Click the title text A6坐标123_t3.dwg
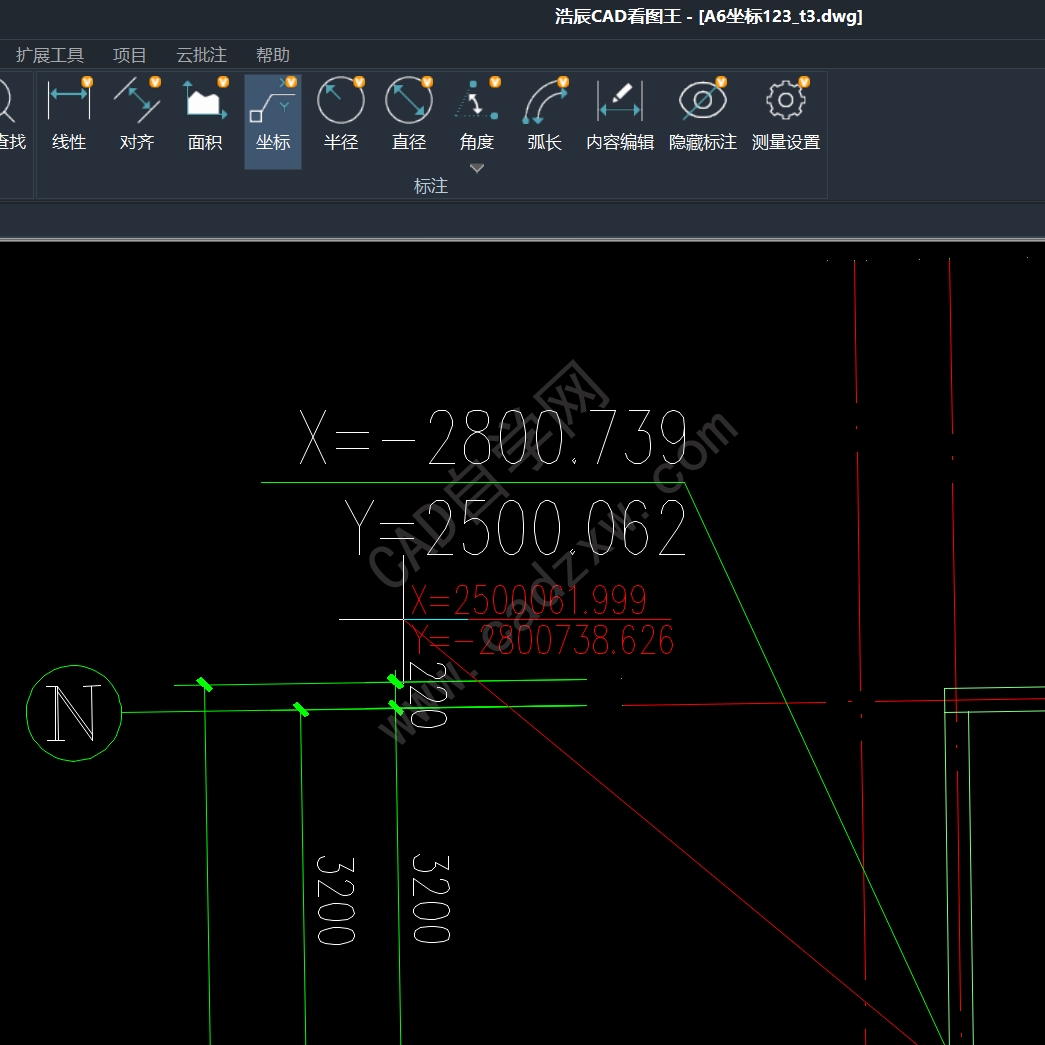This screenshot has height=1045, width=1045. [780, 16]
